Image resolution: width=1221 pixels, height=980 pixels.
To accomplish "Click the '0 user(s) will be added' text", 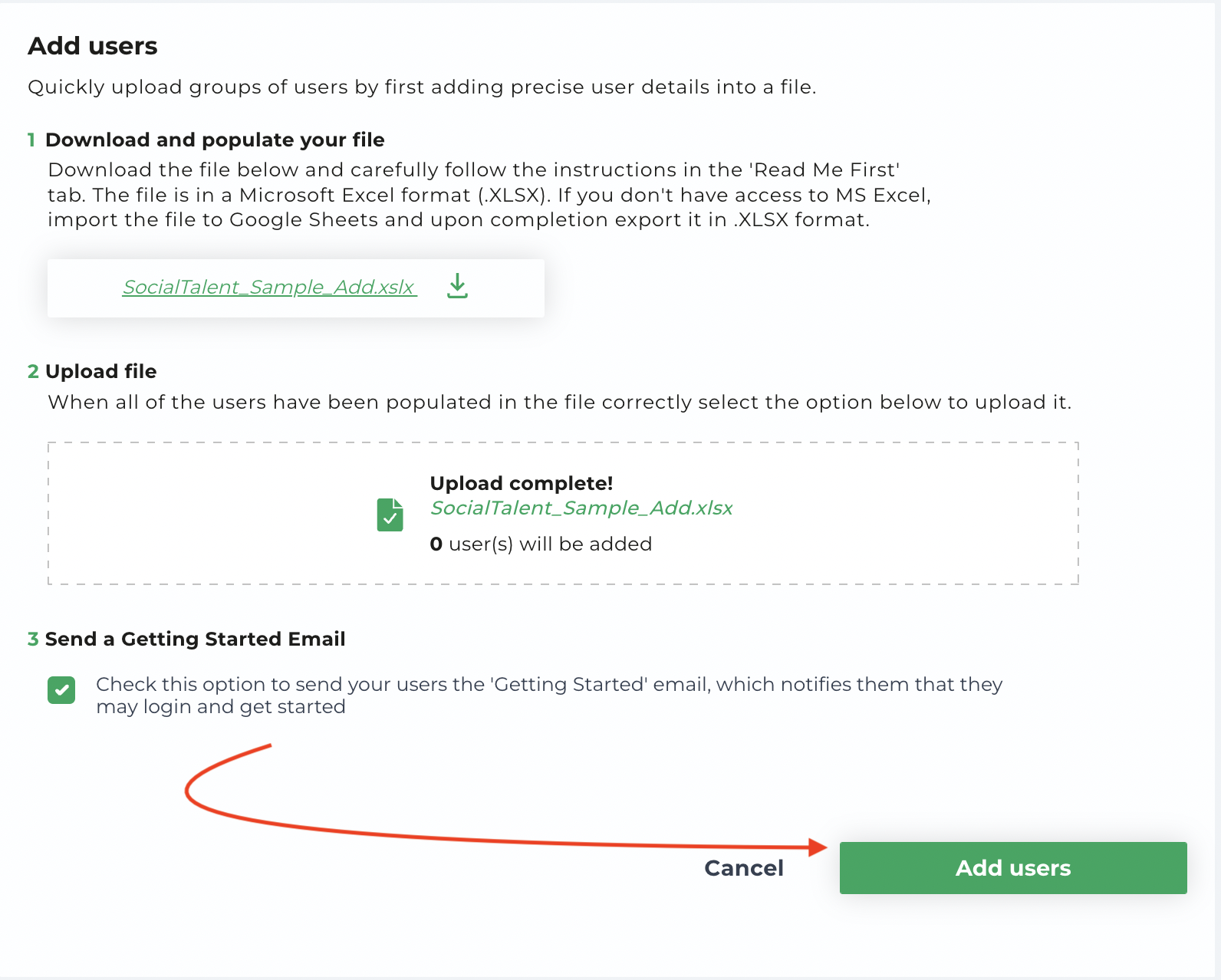I will pyautogui.click(x=541, y=544).
